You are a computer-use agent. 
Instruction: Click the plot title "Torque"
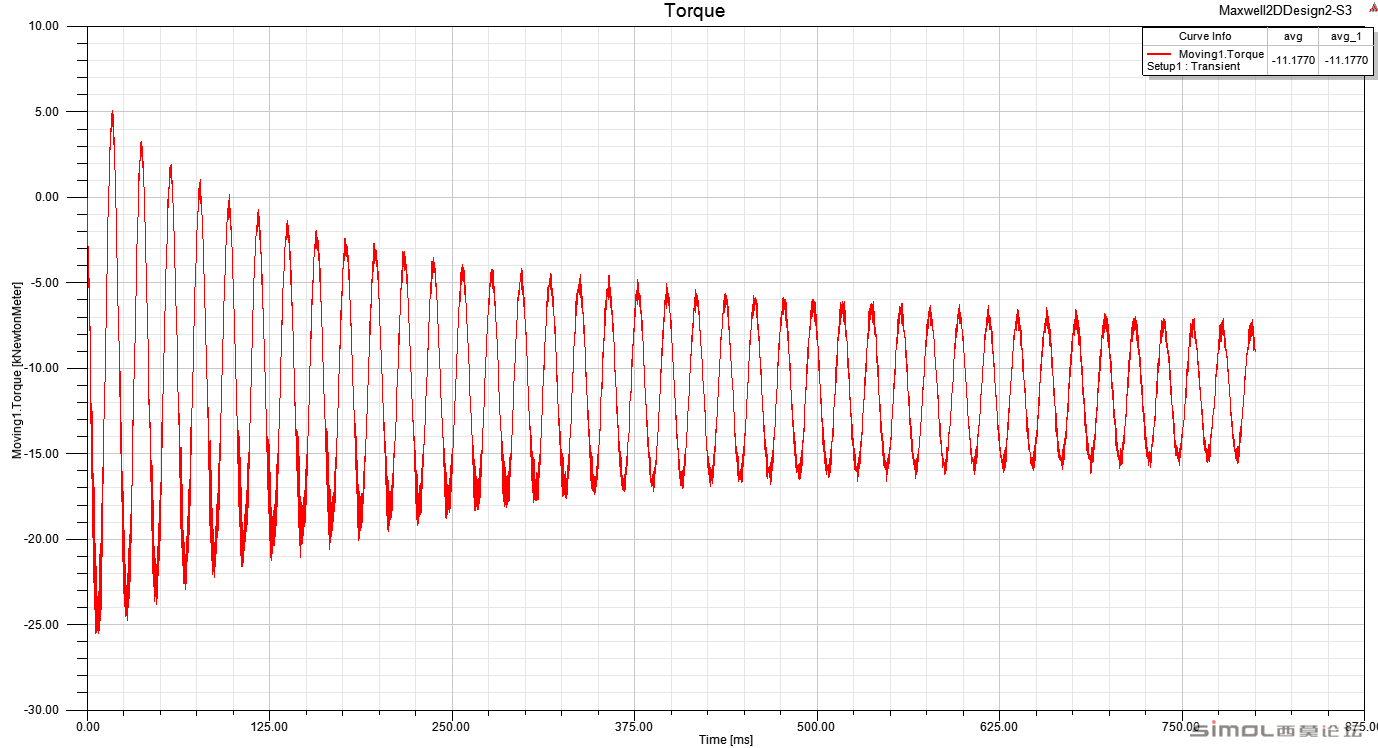(695, 11)
